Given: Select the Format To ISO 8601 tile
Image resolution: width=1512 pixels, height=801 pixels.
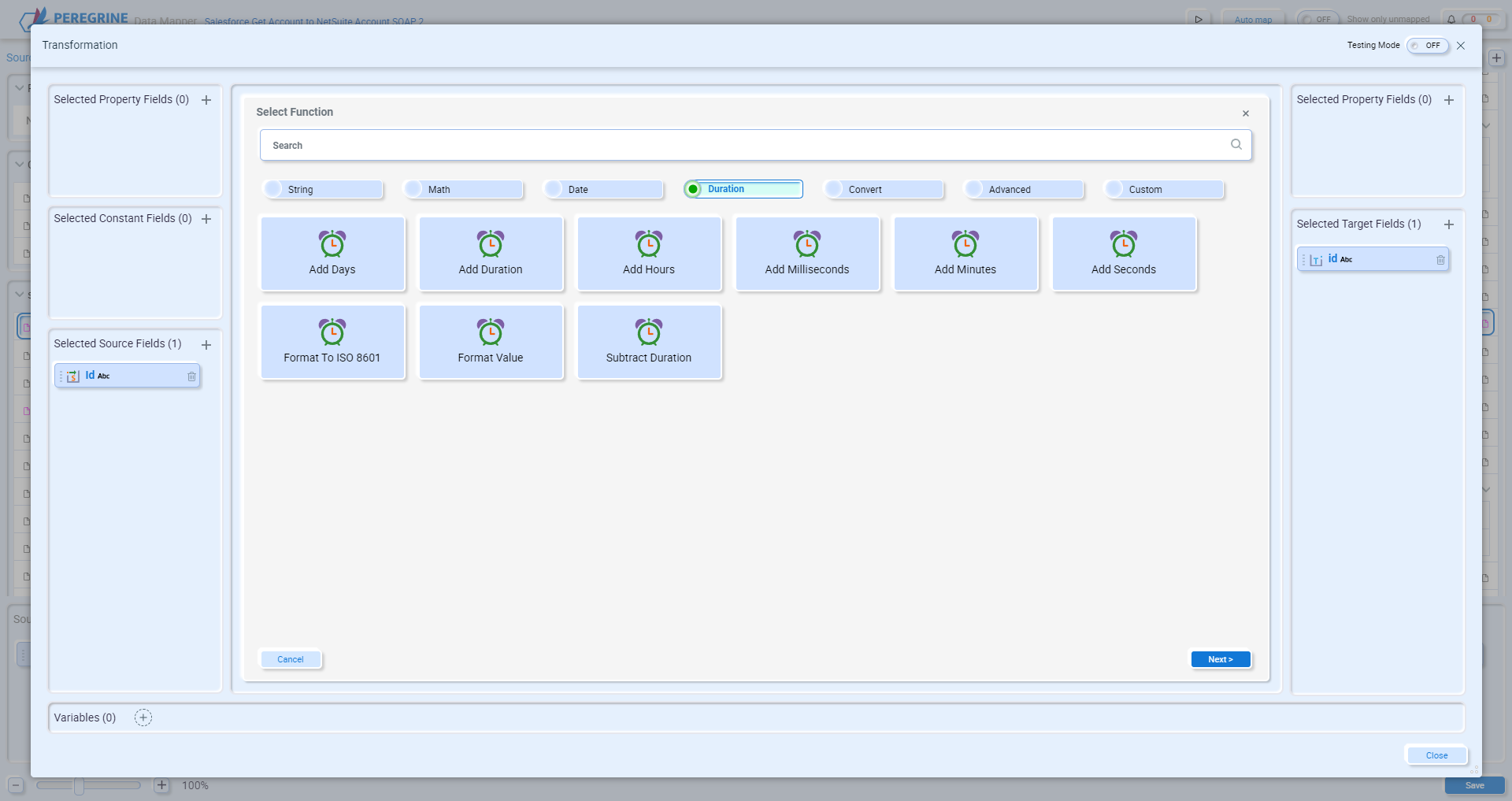Looking at the screenshot, I should 332,342.
